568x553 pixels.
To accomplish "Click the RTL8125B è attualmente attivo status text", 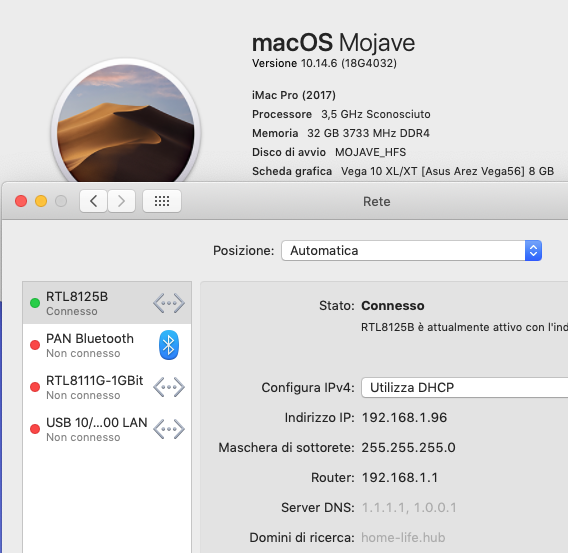I will click(x=464, y=327).
